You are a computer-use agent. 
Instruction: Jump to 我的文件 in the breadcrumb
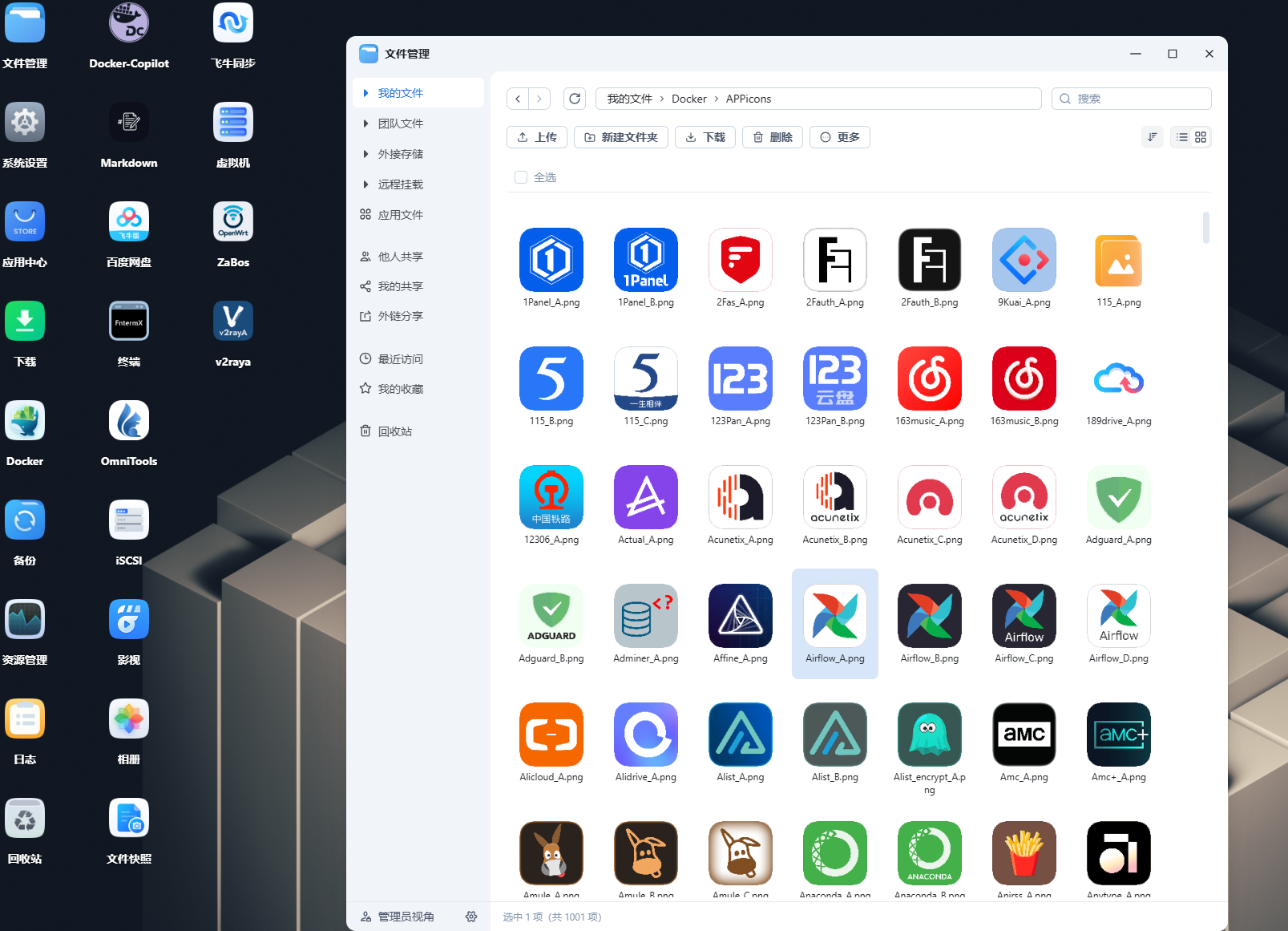point(630,99)
